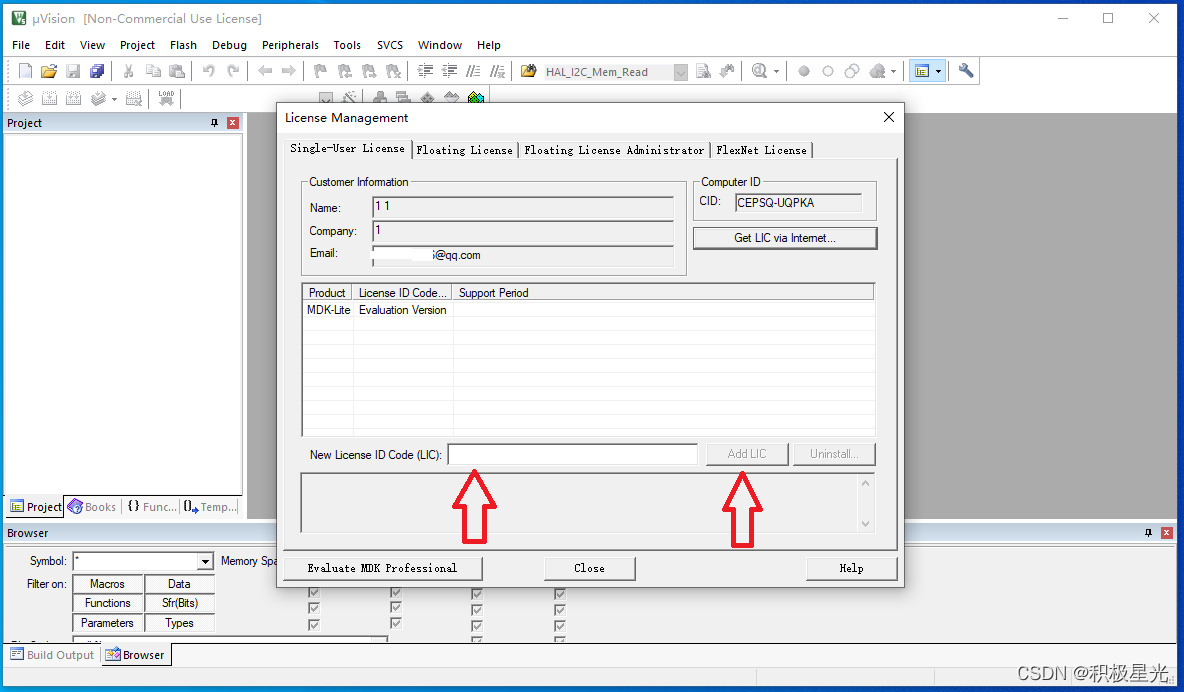This screenshot has height=692, width=1184.
Task: Open Configuration with the wrench icon
Action: tap(966, 71)
